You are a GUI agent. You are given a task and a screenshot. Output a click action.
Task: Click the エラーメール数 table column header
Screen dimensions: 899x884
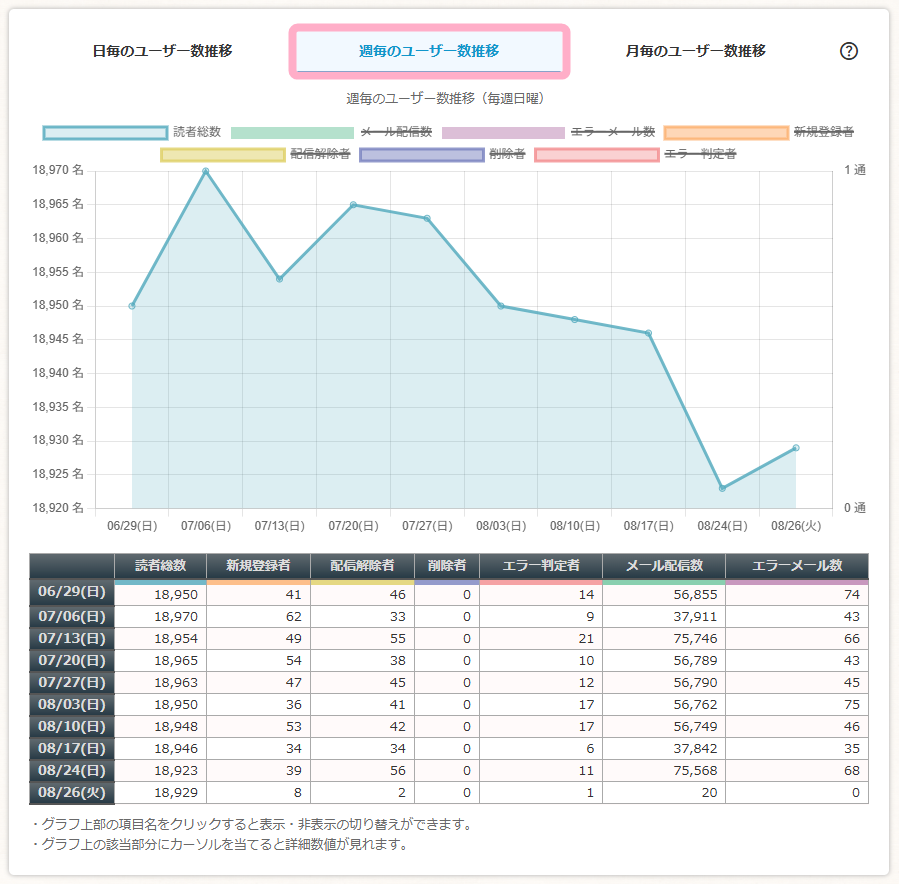(x=797, y=566)
